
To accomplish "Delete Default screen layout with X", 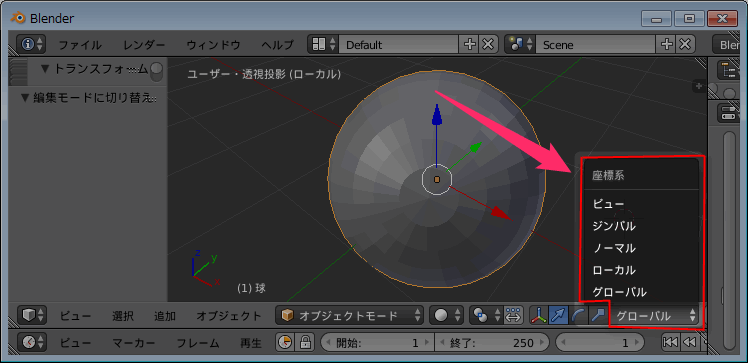I will pyautogui.click(x=488, y=44).
